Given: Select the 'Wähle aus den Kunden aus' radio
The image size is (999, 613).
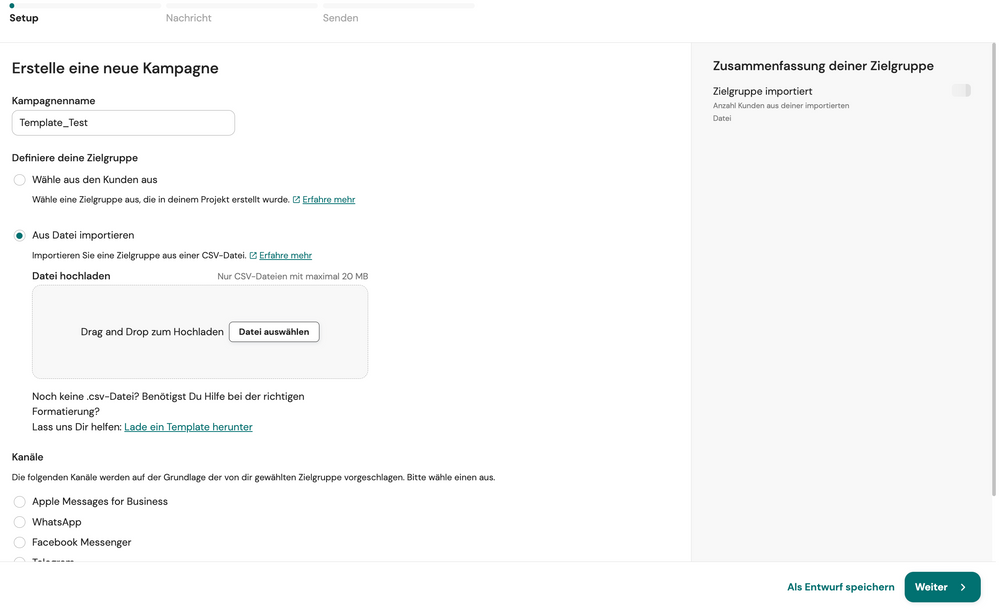Looking at the screenshot, I should [x=20, y=180].
